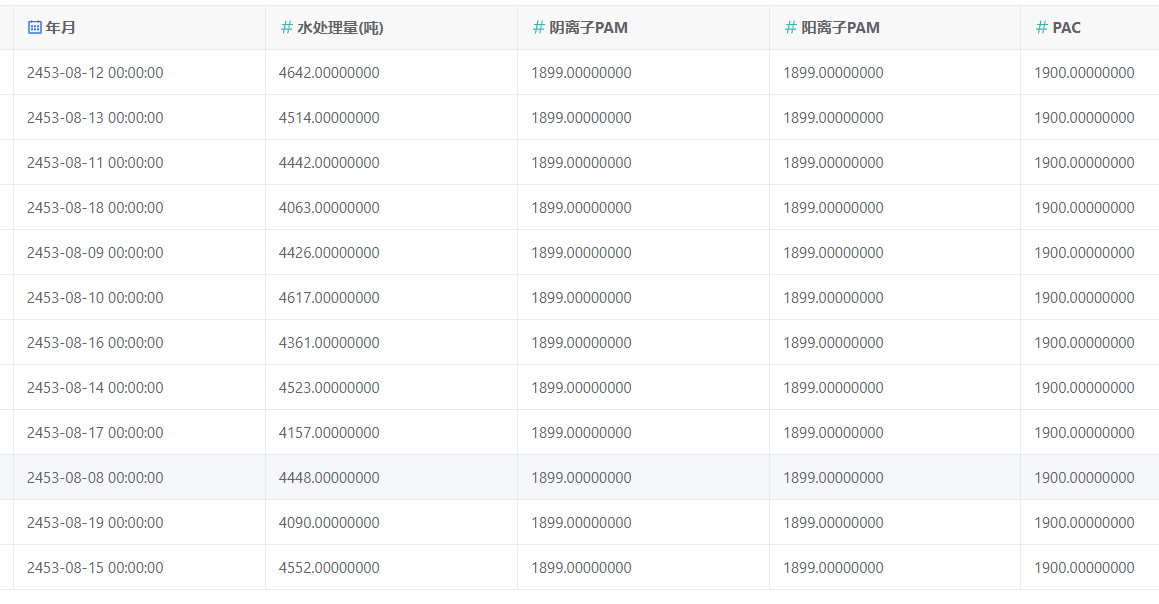1159x604 pixels.
Task: Click the # icon on 阳离子PAM column
Action: pos(790,27)
